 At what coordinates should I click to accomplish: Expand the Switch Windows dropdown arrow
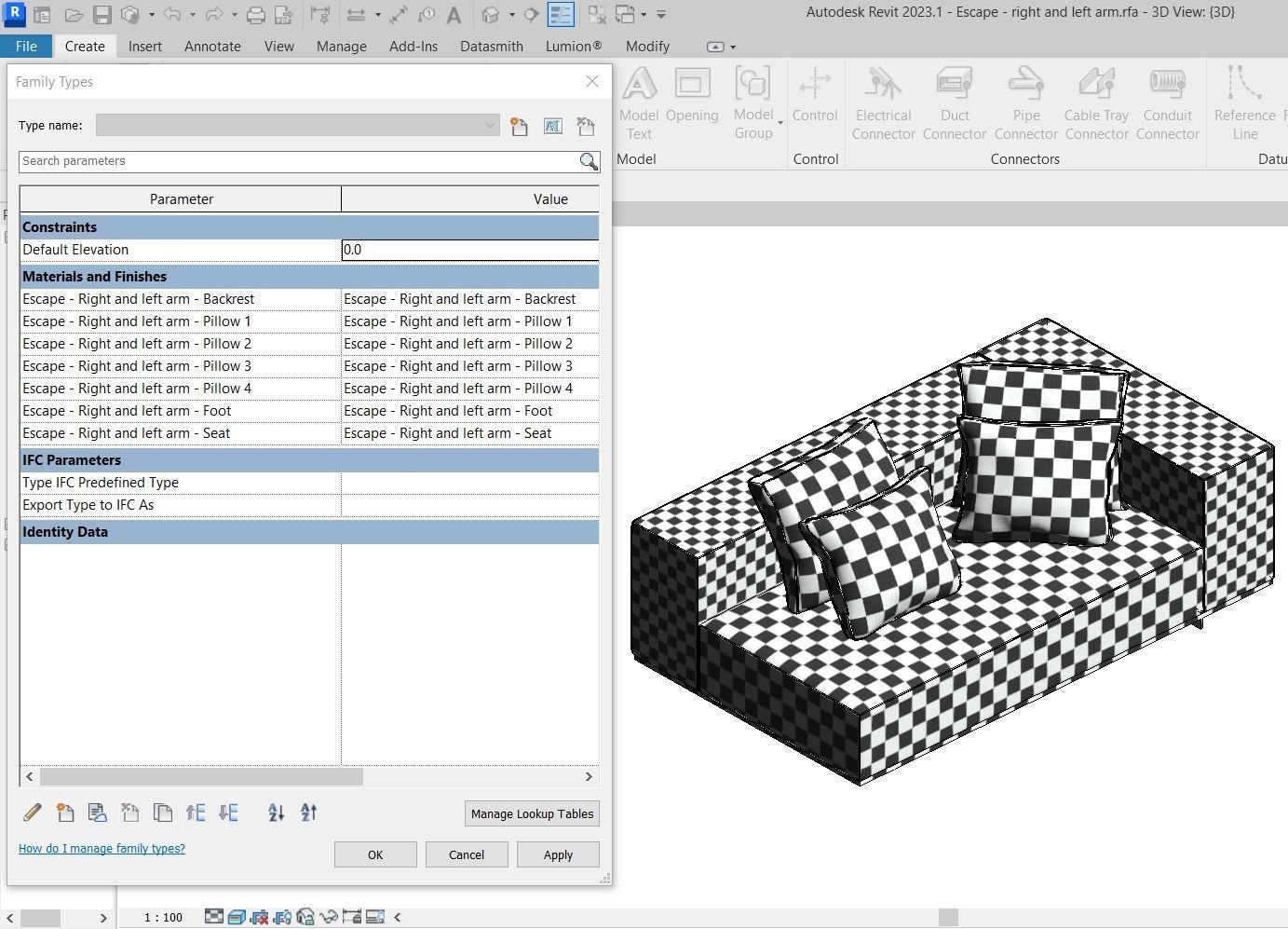[643, 15]
